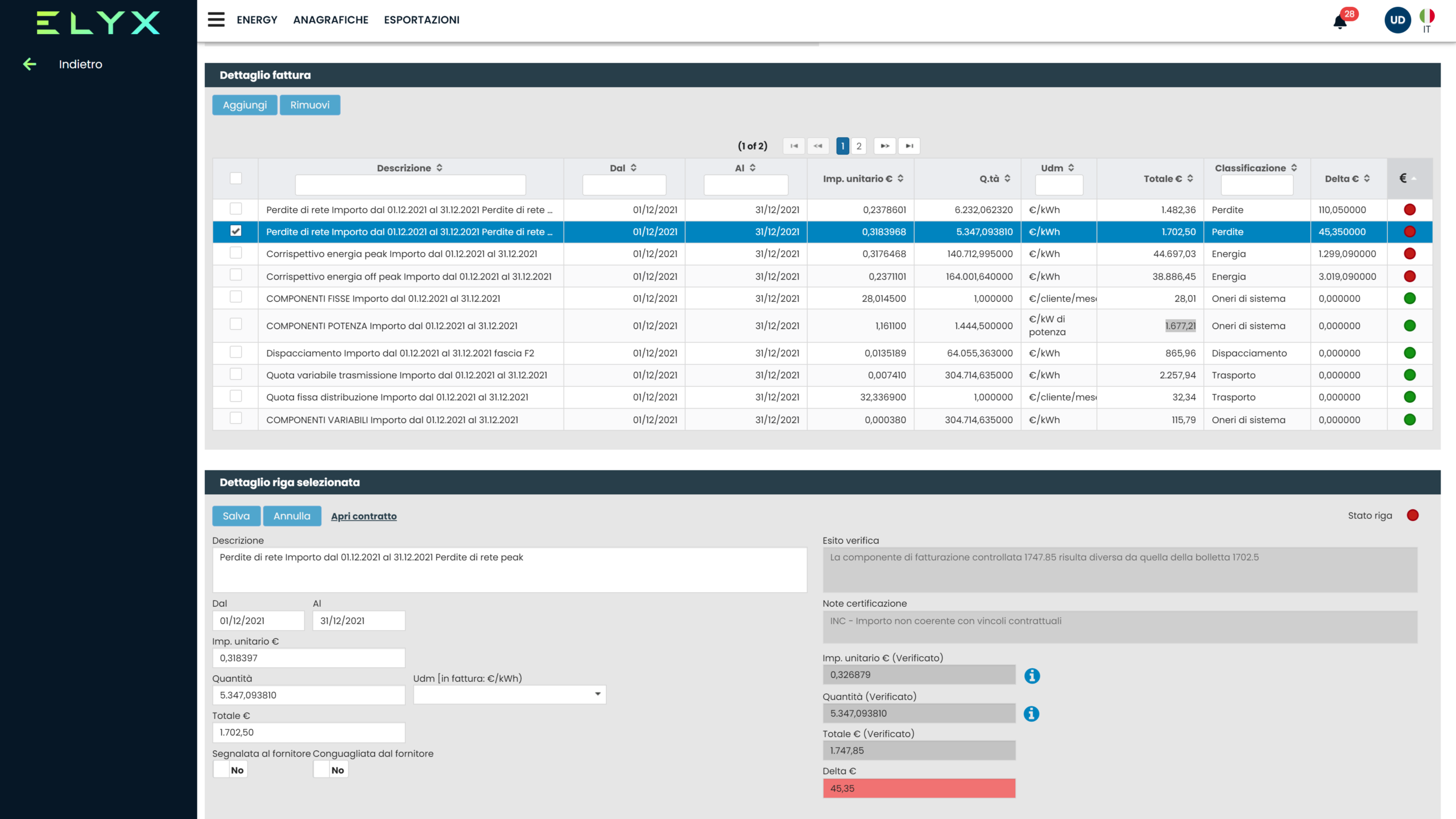1456x819 pixels.
Task: Click the Indietro back arrow icon
Action: 30,64
